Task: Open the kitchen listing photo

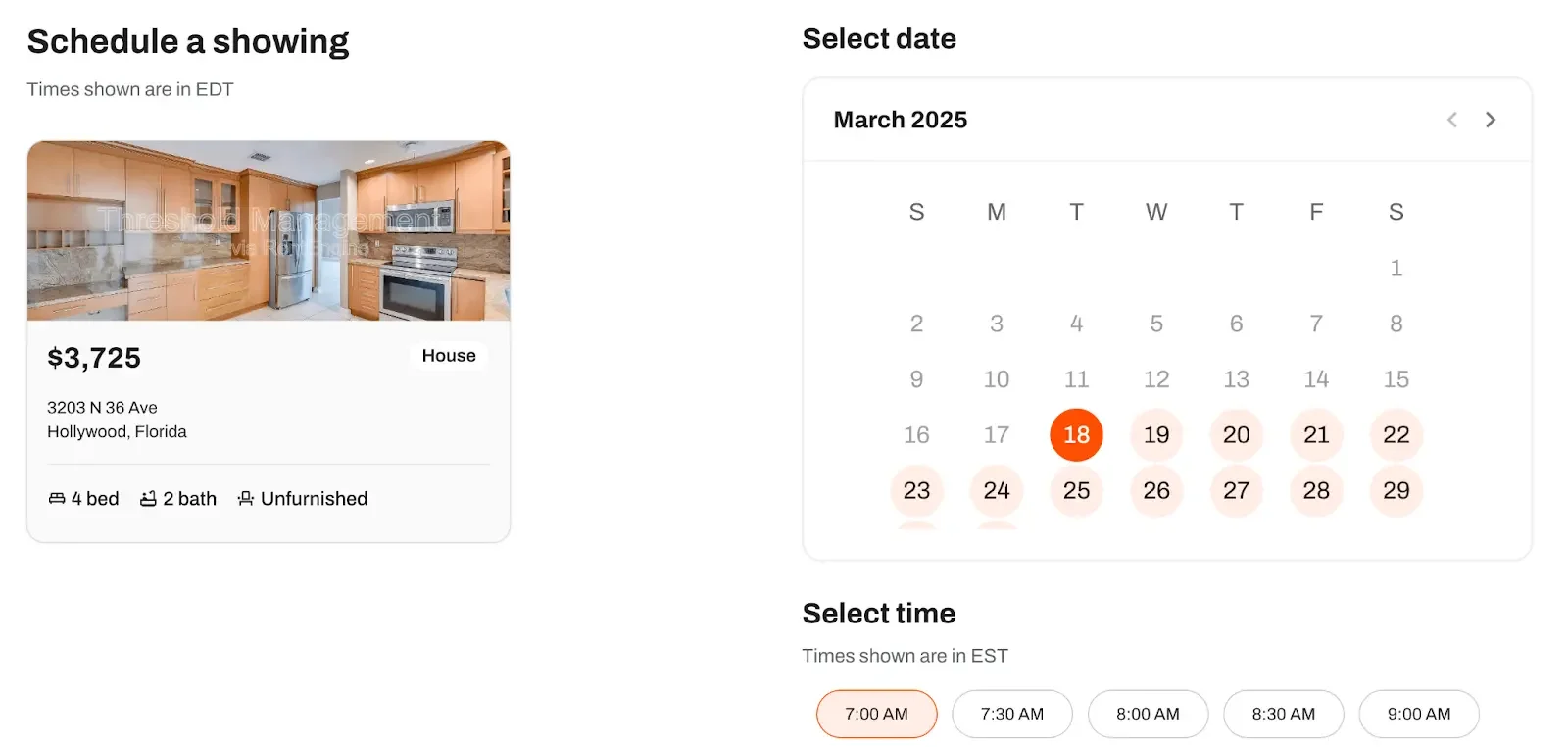Action: [x=269, y=230]
